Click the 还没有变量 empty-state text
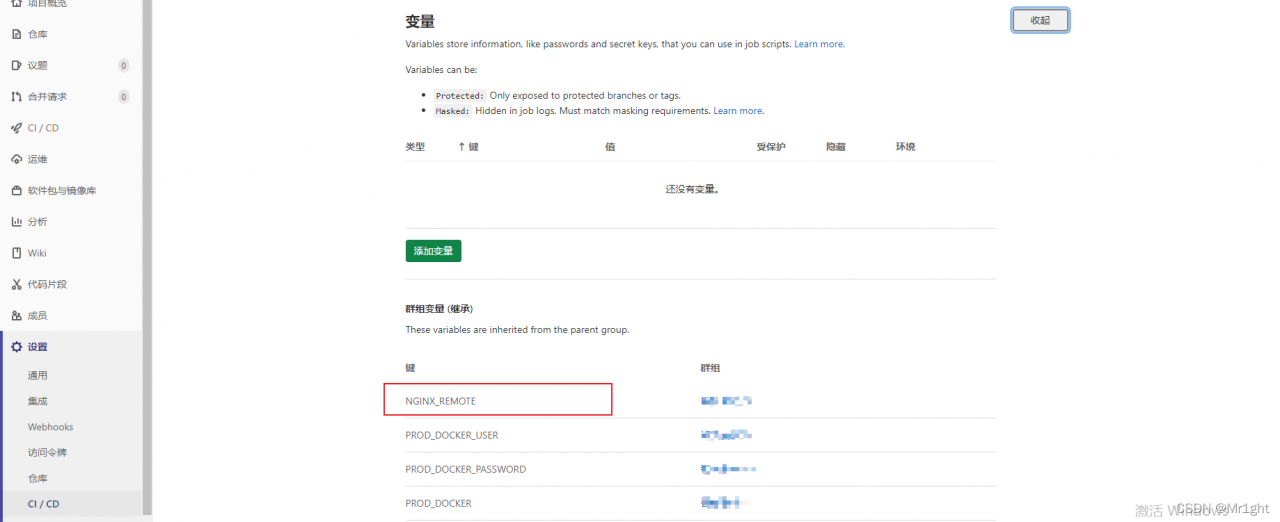This screenshot has width=1280, height=522. tap(693, 189)
